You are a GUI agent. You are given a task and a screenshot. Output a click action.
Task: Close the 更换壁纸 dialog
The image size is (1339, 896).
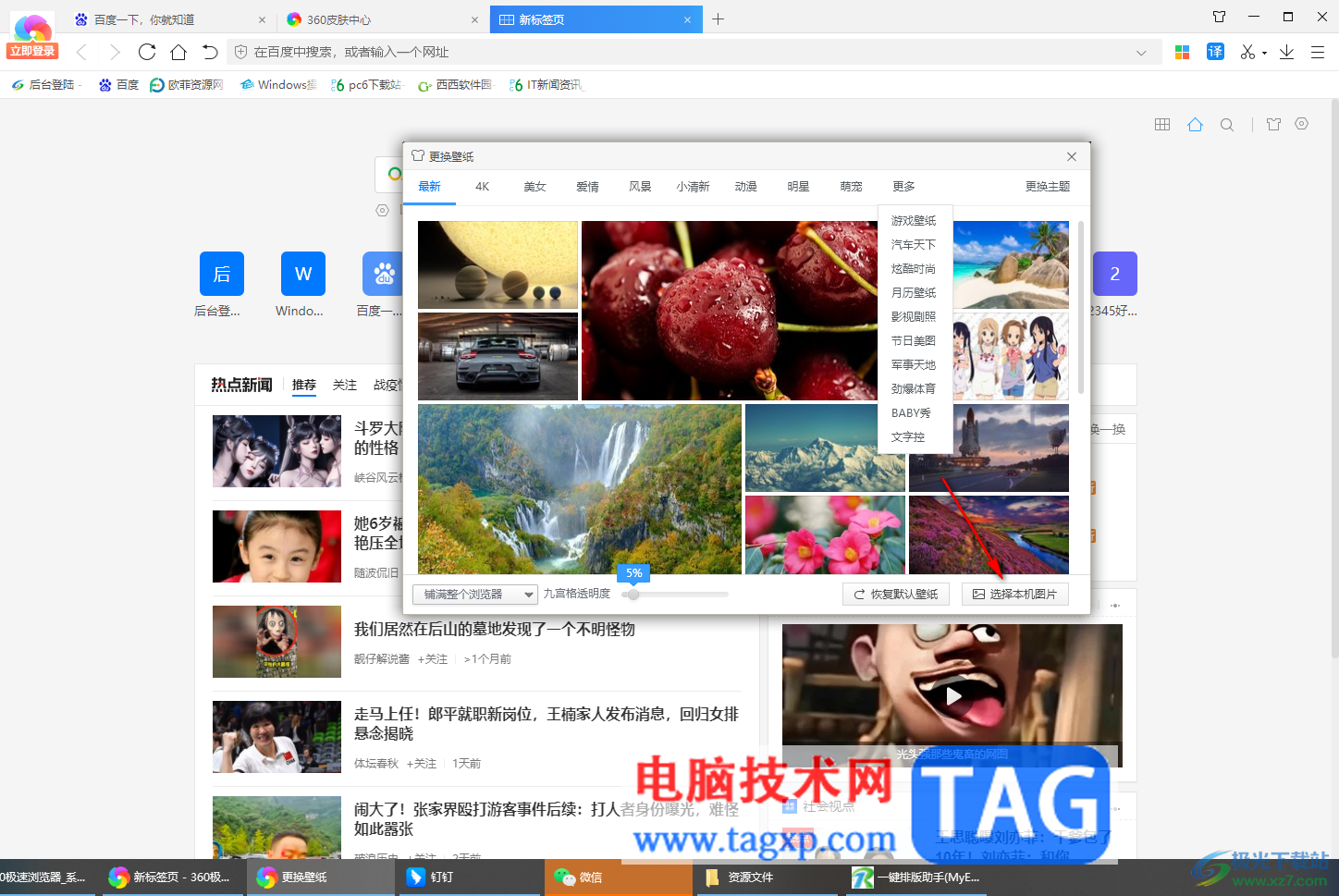coord(1072,156)
